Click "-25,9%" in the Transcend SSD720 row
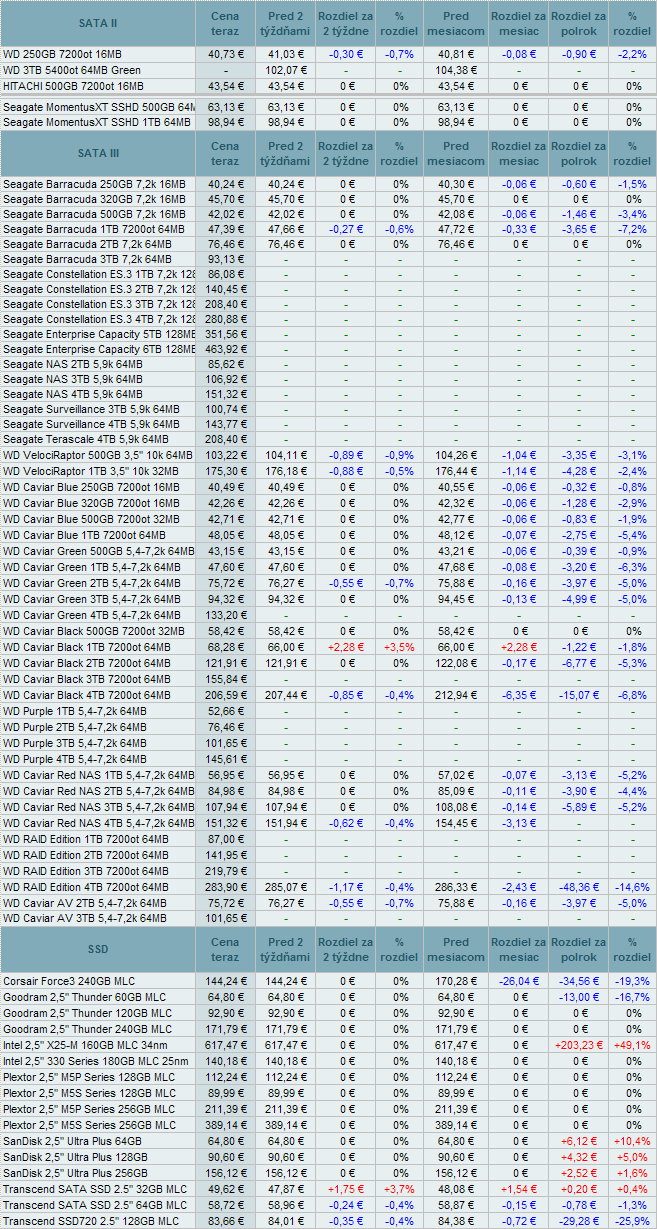 632,1221
